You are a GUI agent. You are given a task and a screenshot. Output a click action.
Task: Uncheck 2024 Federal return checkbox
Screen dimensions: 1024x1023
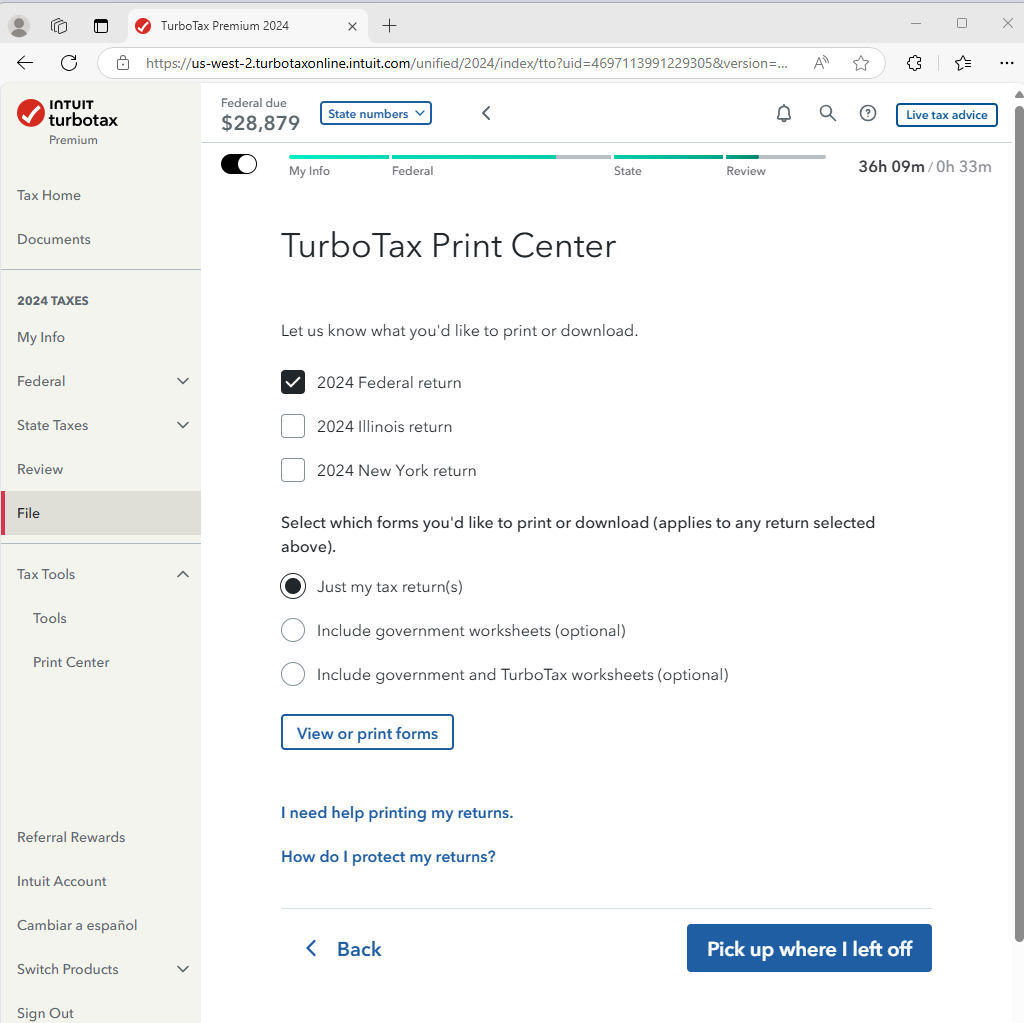tap(293, 382)
